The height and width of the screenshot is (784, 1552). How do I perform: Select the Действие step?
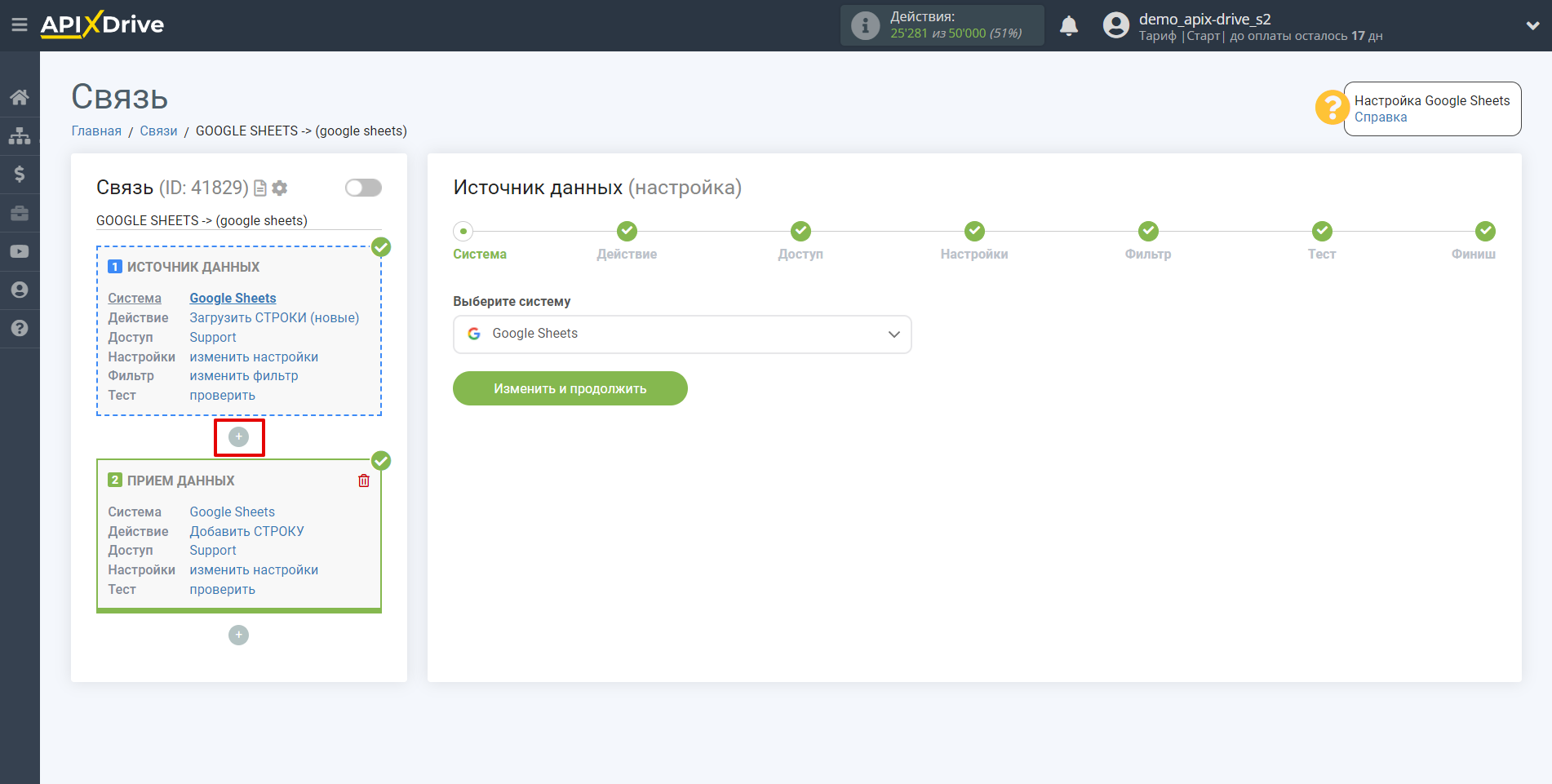click(x=627, y=232)
